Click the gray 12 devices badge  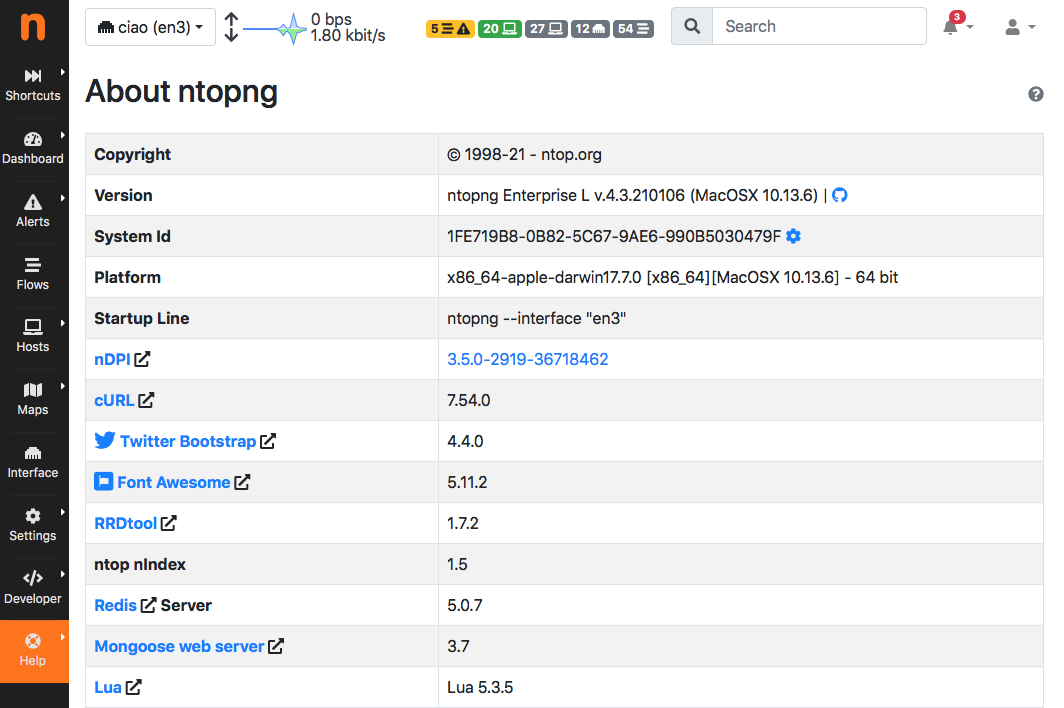click(590, 29)
